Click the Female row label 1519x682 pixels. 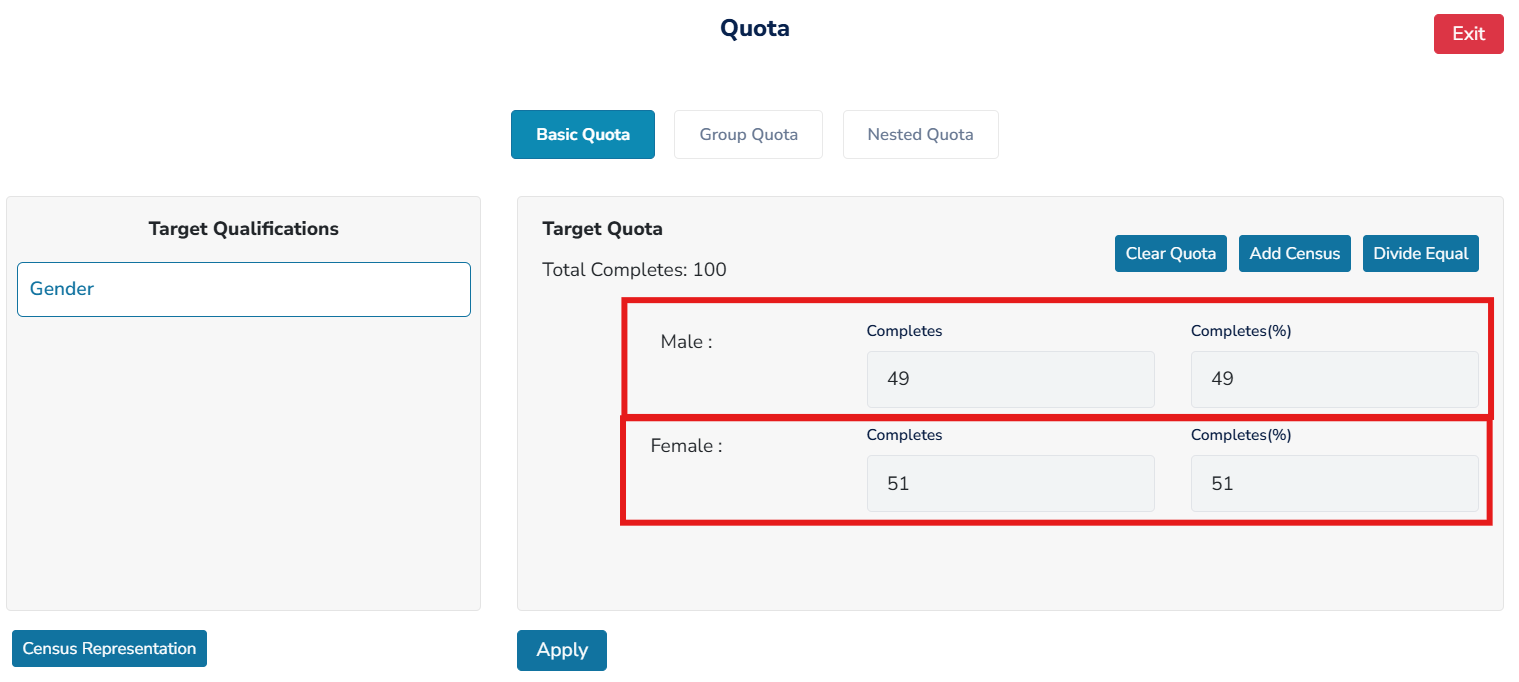pyautogui.click(x=686, y=446)
